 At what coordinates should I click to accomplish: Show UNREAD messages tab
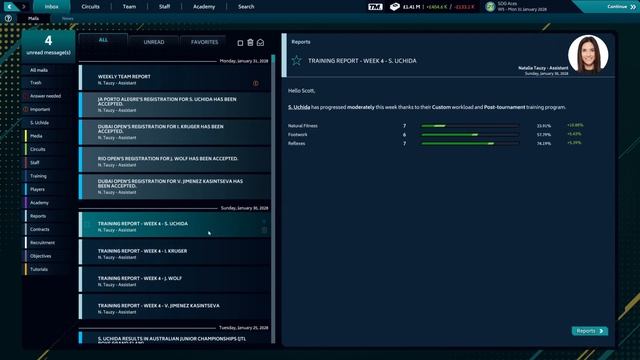coord(154,42)
